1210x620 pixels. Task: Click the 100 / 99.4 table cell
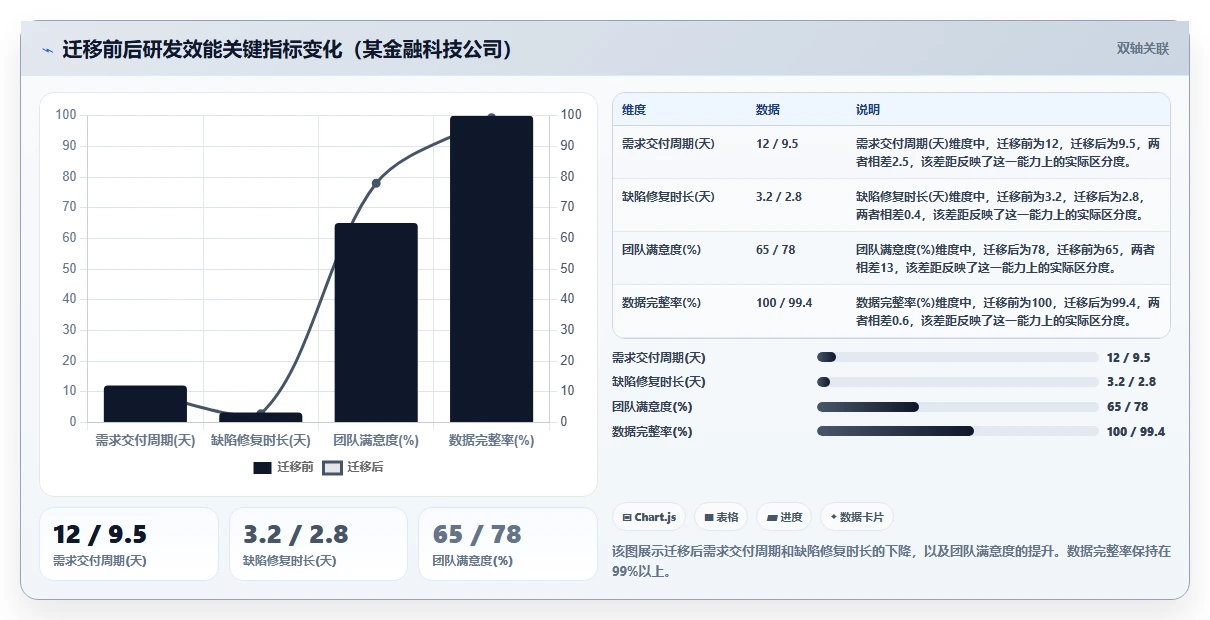tap(784, 303)
